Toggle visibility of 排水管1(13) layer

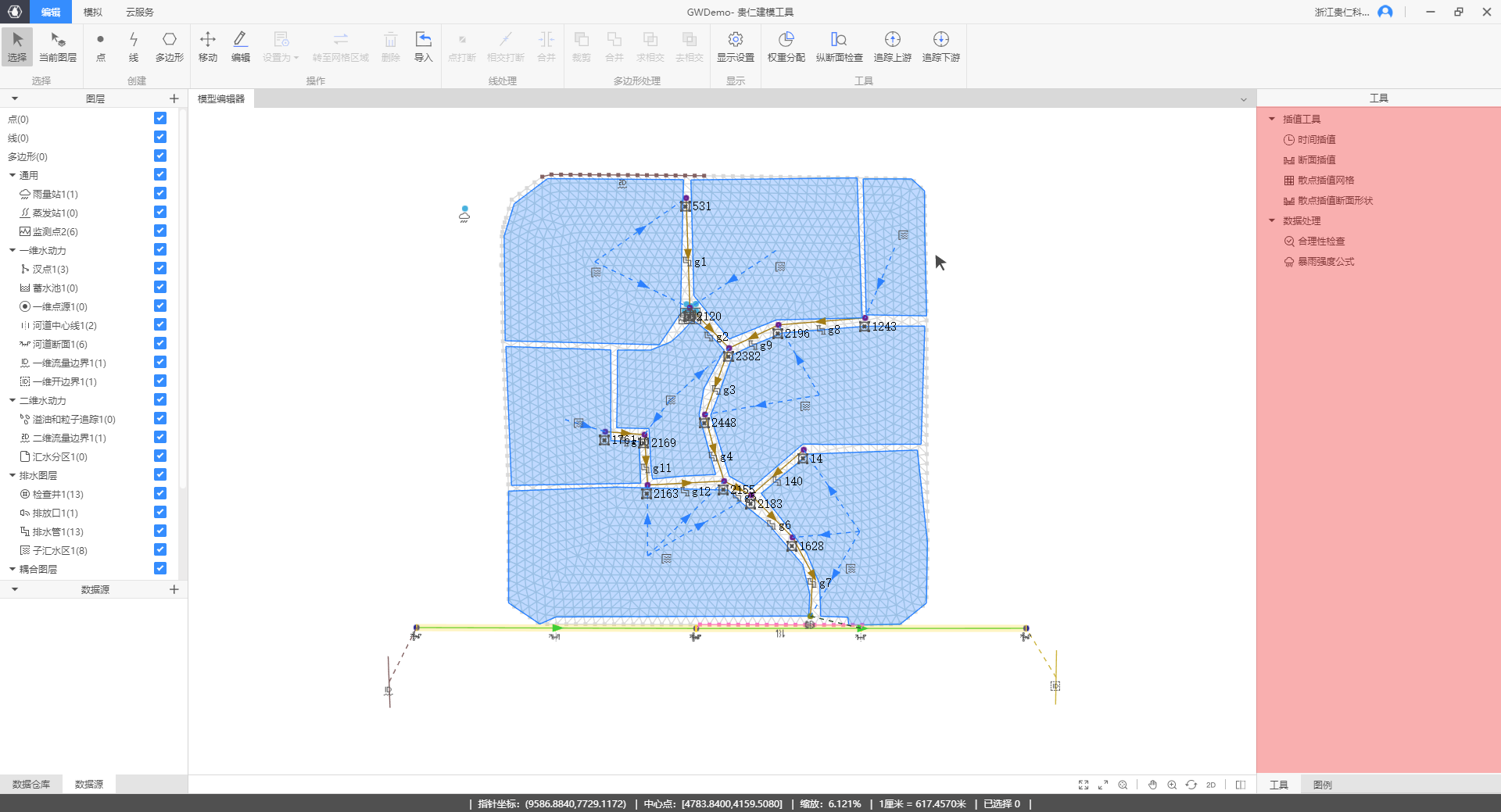click(x=160, y=531)
